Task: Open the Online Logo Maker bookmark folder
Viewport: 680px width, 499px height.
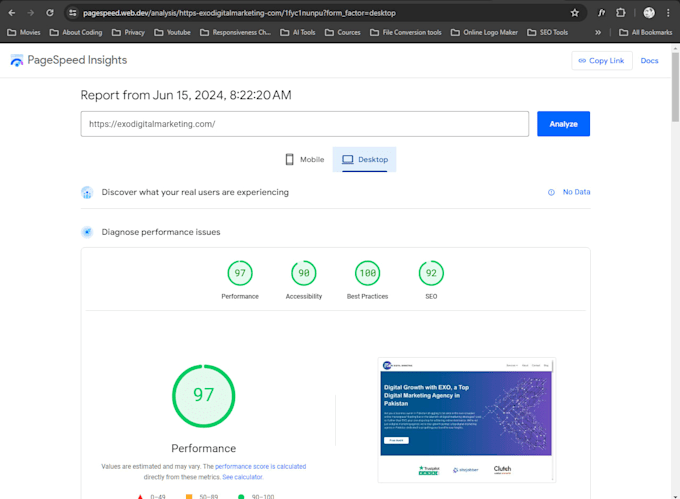Action: click(x=484, y=33)
